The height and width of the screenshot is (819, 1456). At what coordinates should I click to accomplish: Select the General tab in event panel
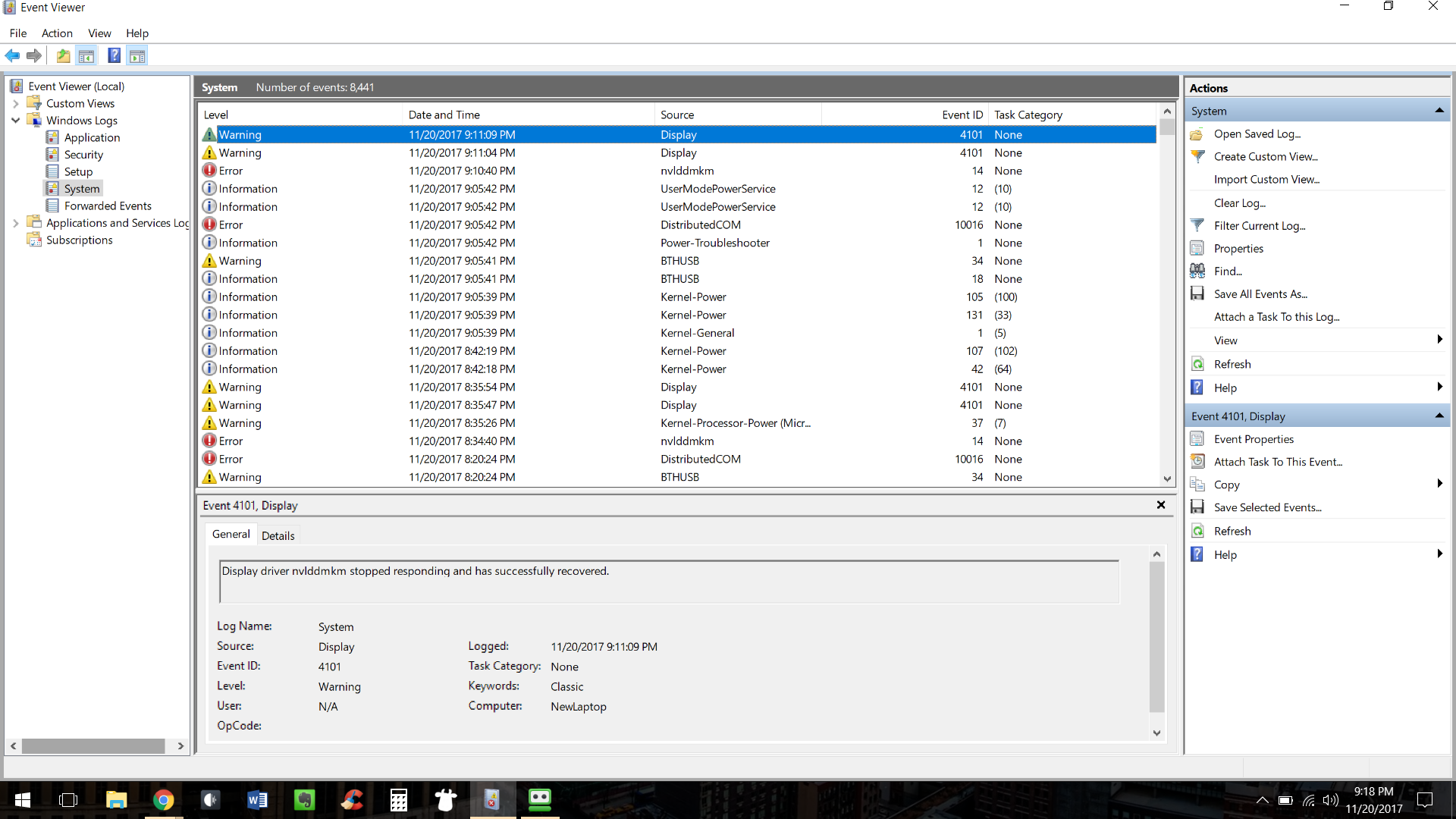(231, 534)
